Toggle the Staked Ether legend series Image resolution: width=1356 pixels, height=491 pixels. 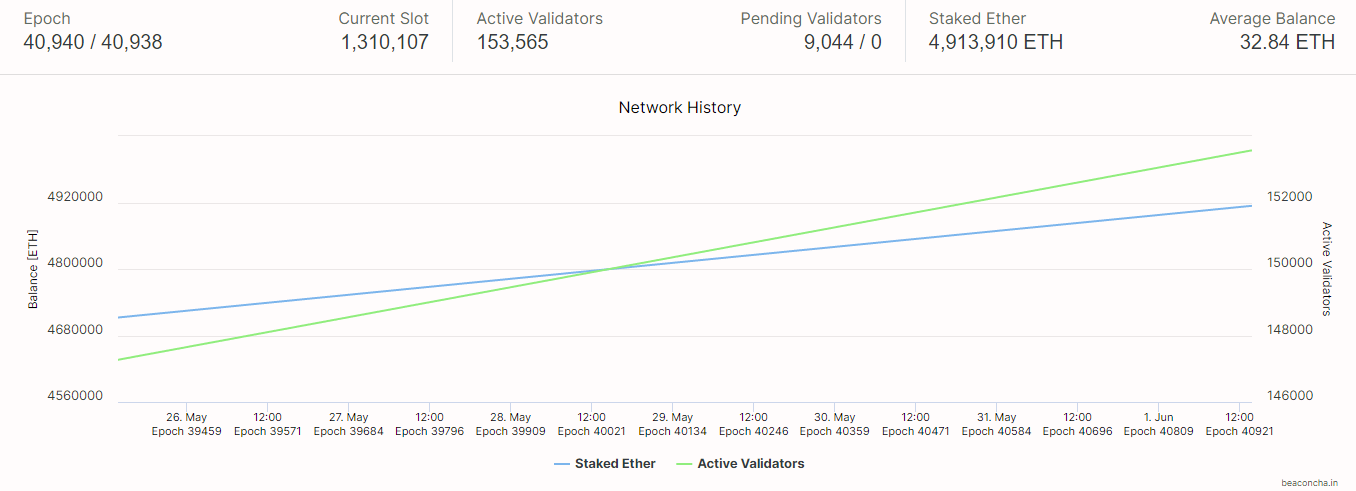coord(615,464)
